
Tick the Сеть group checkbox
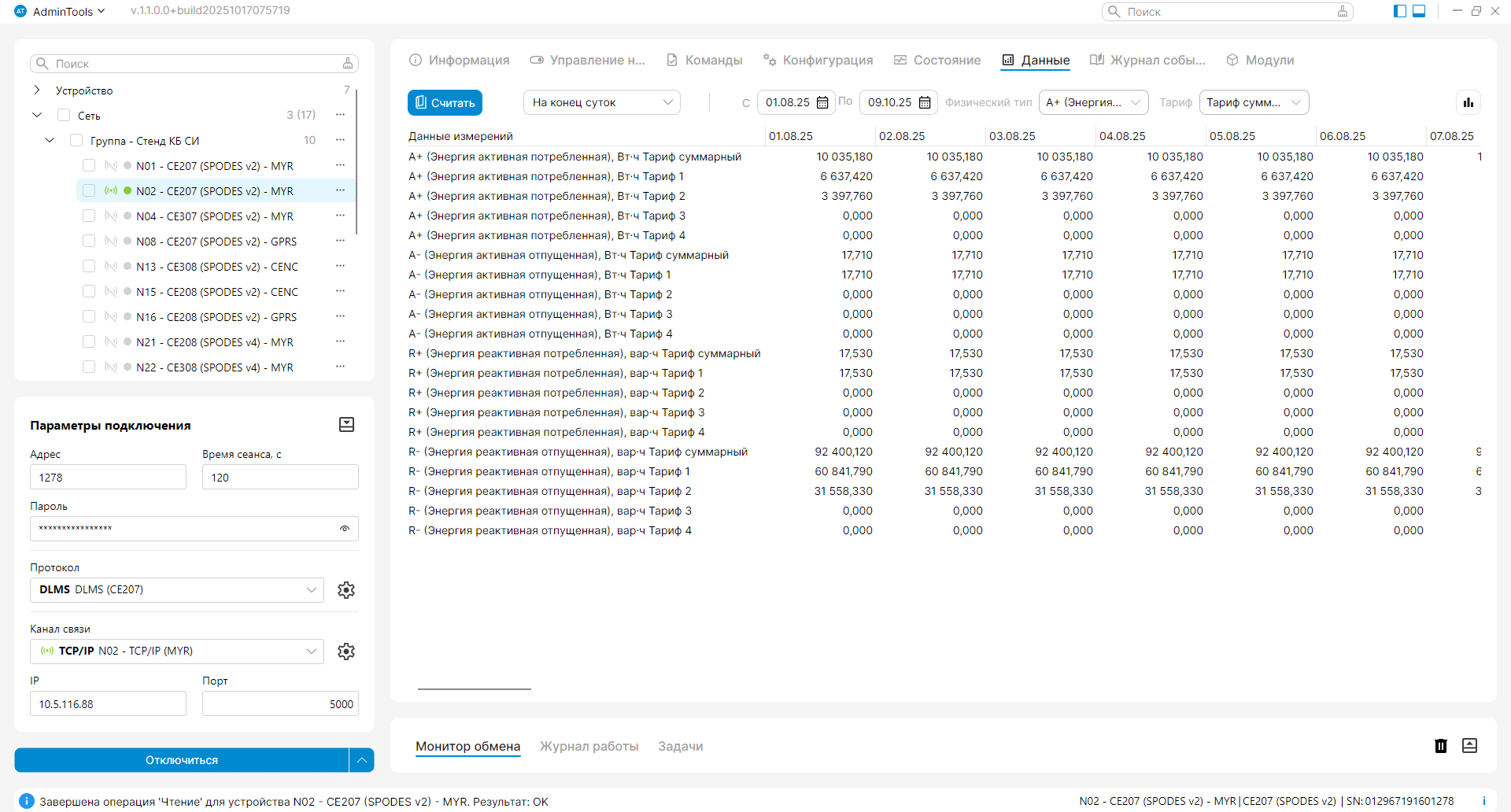(x=65, y=116)
